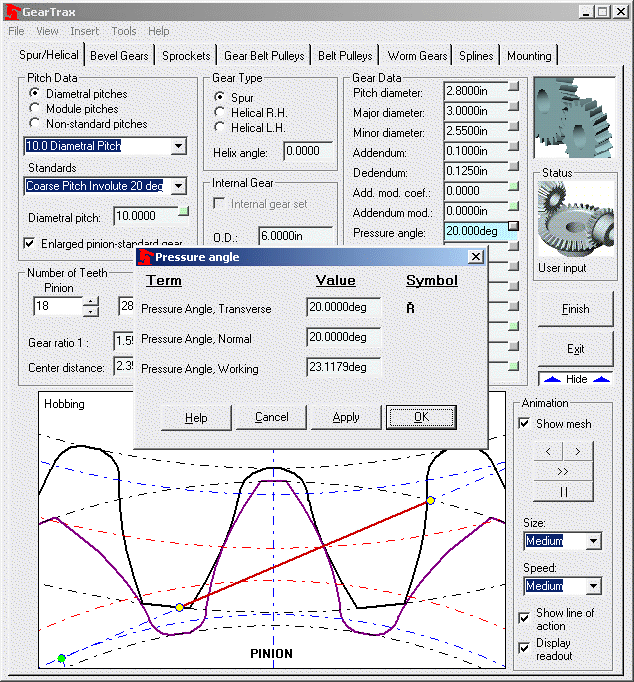Click OK in Pressure angle dialog
The image size is (634, 682).
click(x=421, y=417)
